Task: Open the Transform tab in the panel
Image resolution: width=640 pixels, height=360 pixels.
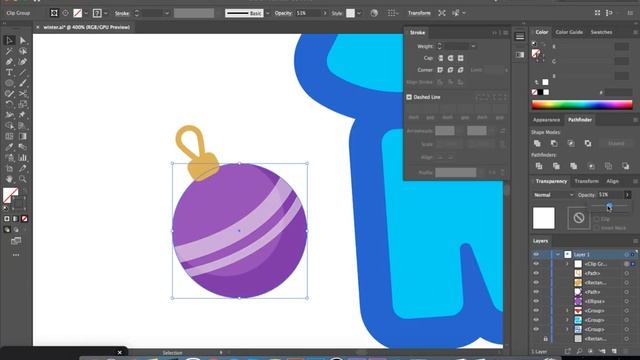Action: (587, 181)
